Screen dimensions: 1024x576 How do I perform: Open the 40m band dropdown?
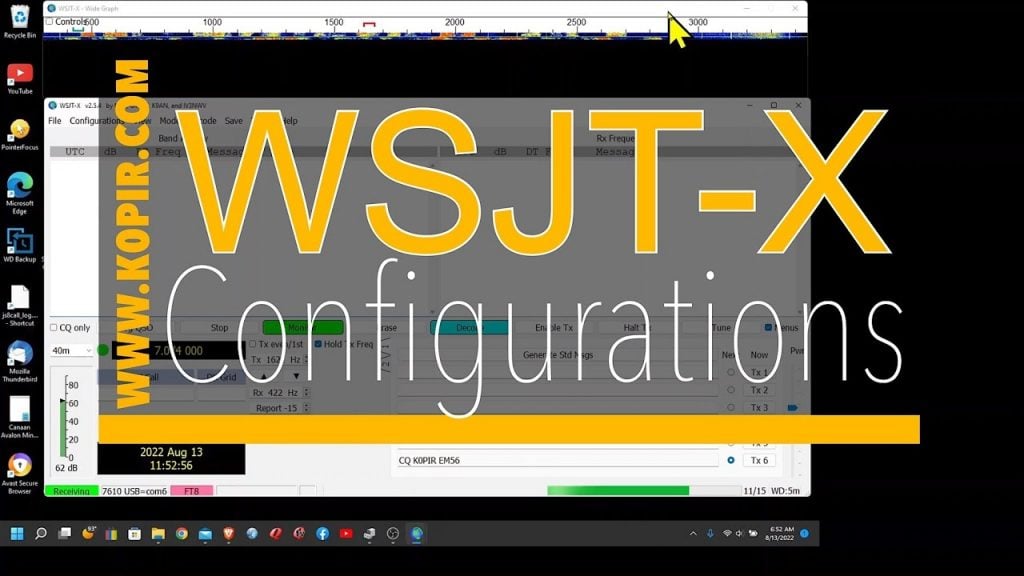[x=72, y=351]
